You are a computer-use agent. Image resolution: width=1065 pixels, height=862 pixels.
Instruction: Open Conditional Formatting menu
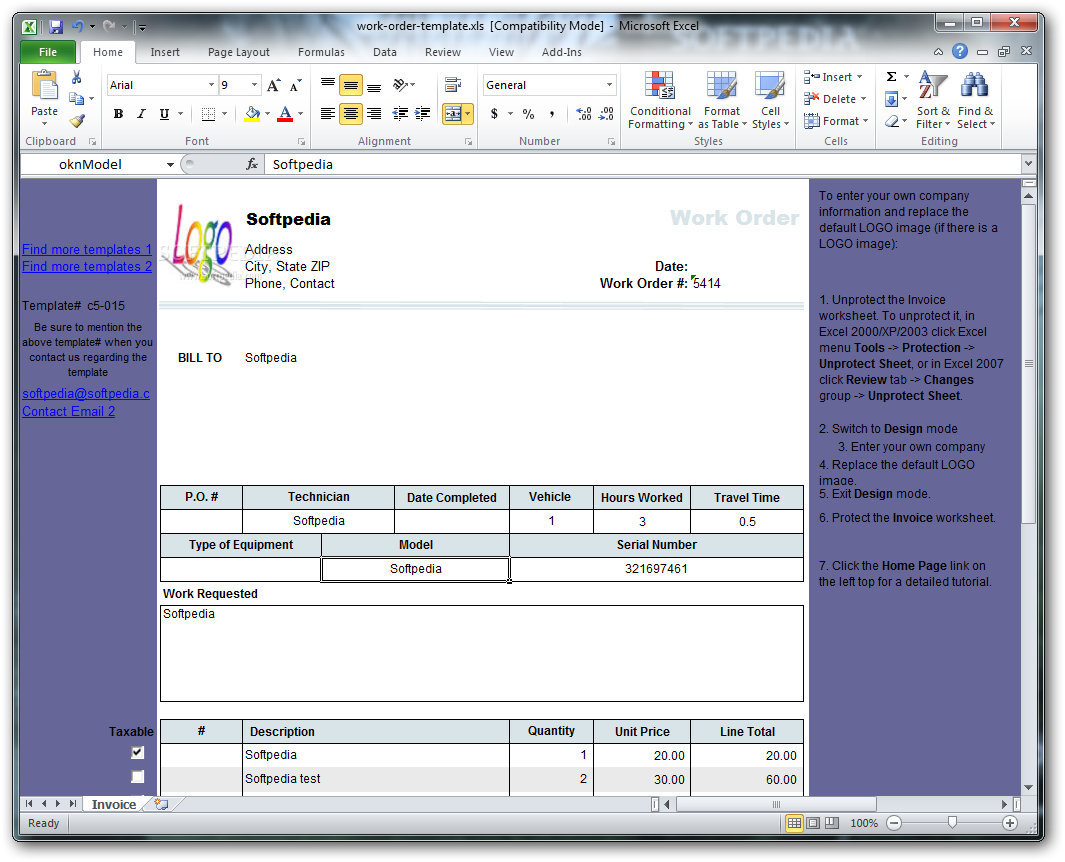pos(660,100)
